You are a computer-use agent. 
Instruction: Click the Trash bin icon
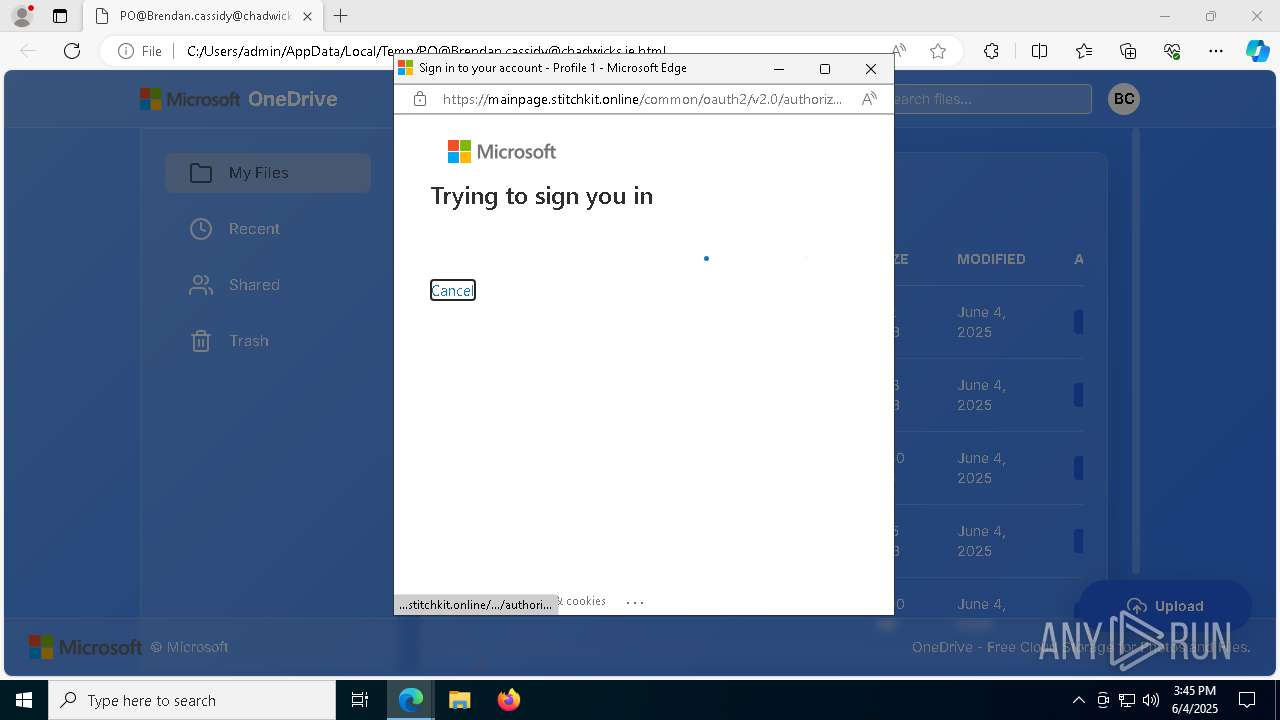point(201,341)
